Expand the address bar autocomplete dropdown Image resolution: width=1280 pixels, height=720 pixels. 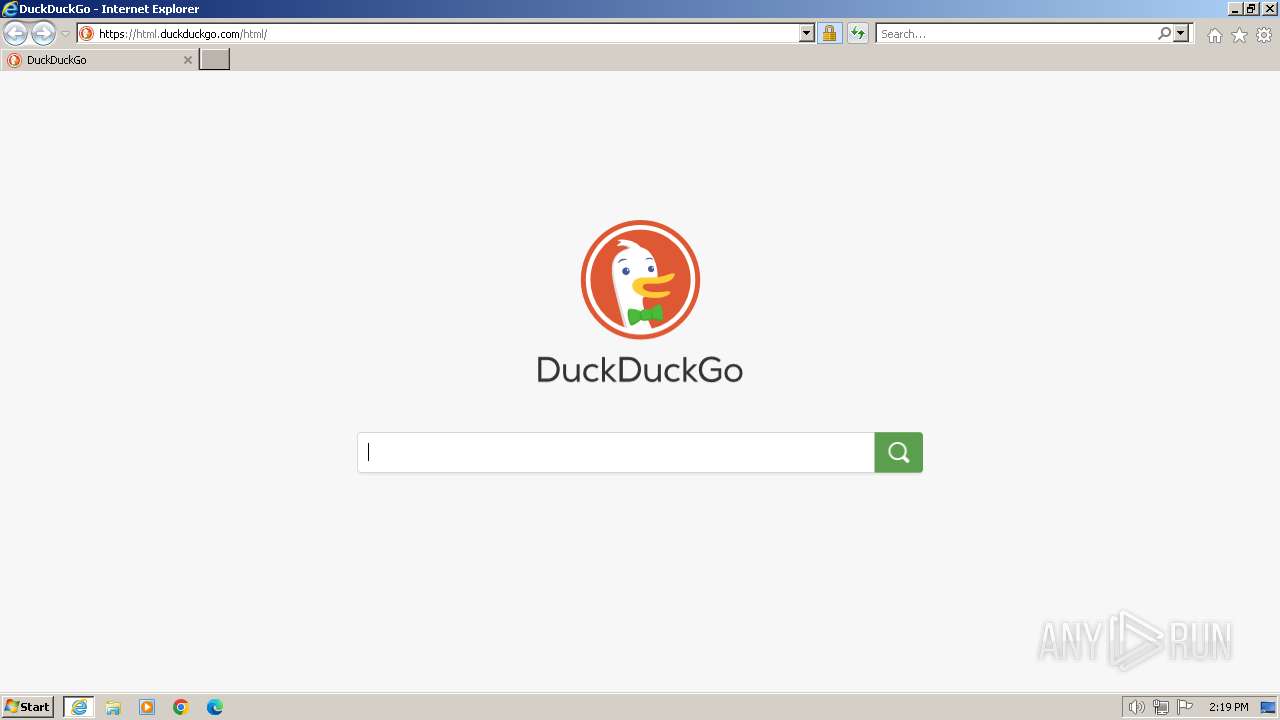click(x=807, y=34)
